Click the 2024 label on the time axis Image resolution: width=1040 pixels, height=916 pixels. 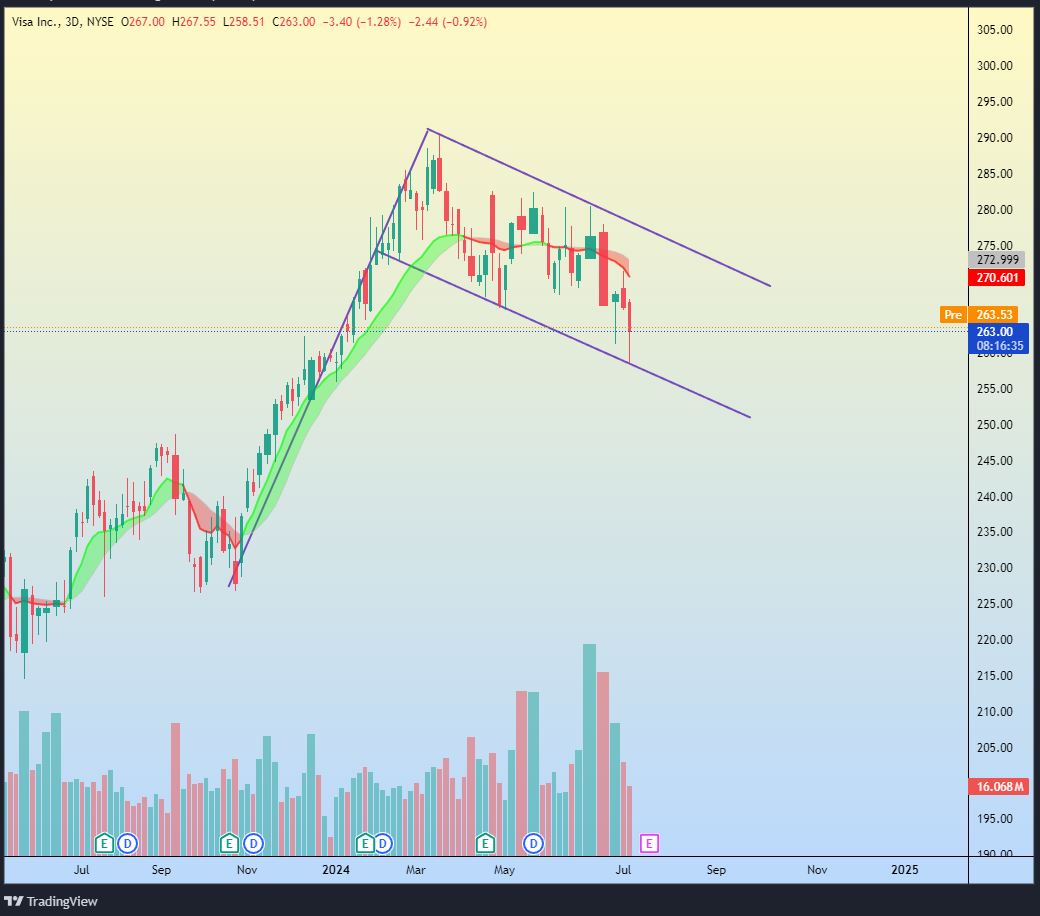tap(336, 870)
